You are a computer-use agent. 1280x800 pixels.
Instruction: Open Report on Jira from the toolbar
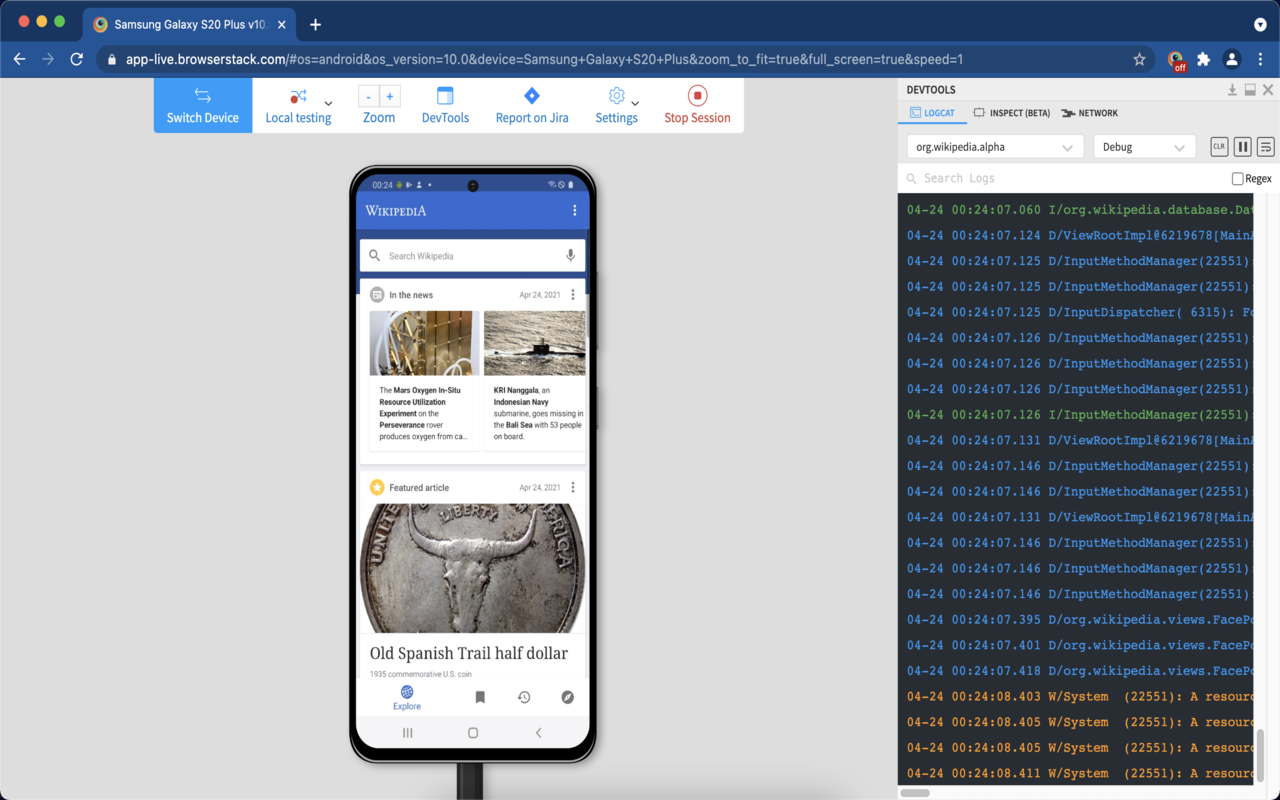pyautogui.click(x=531, y=105)
